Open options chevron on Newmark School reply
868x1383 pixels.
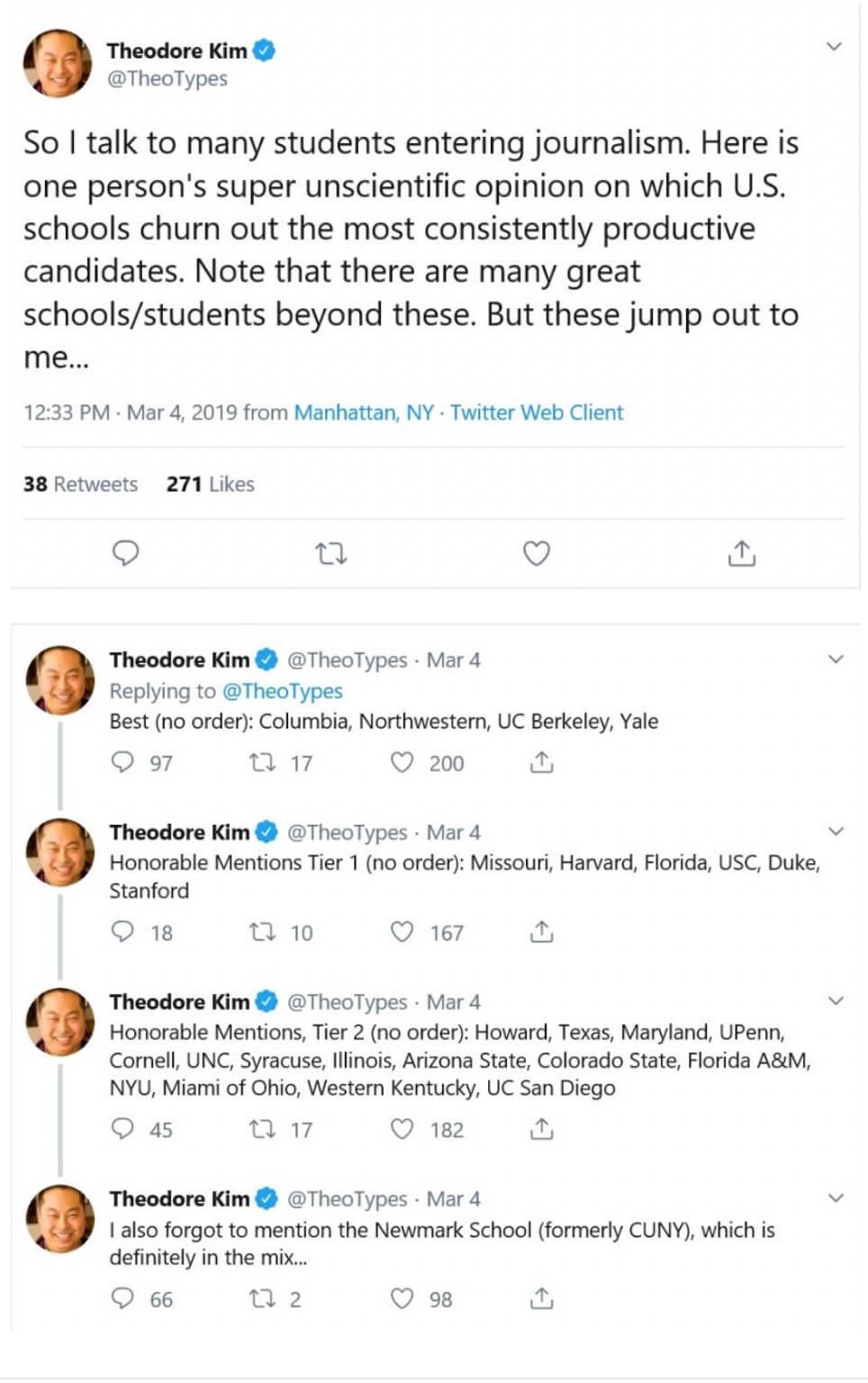pyautogui.click(x=836, y=1198)
